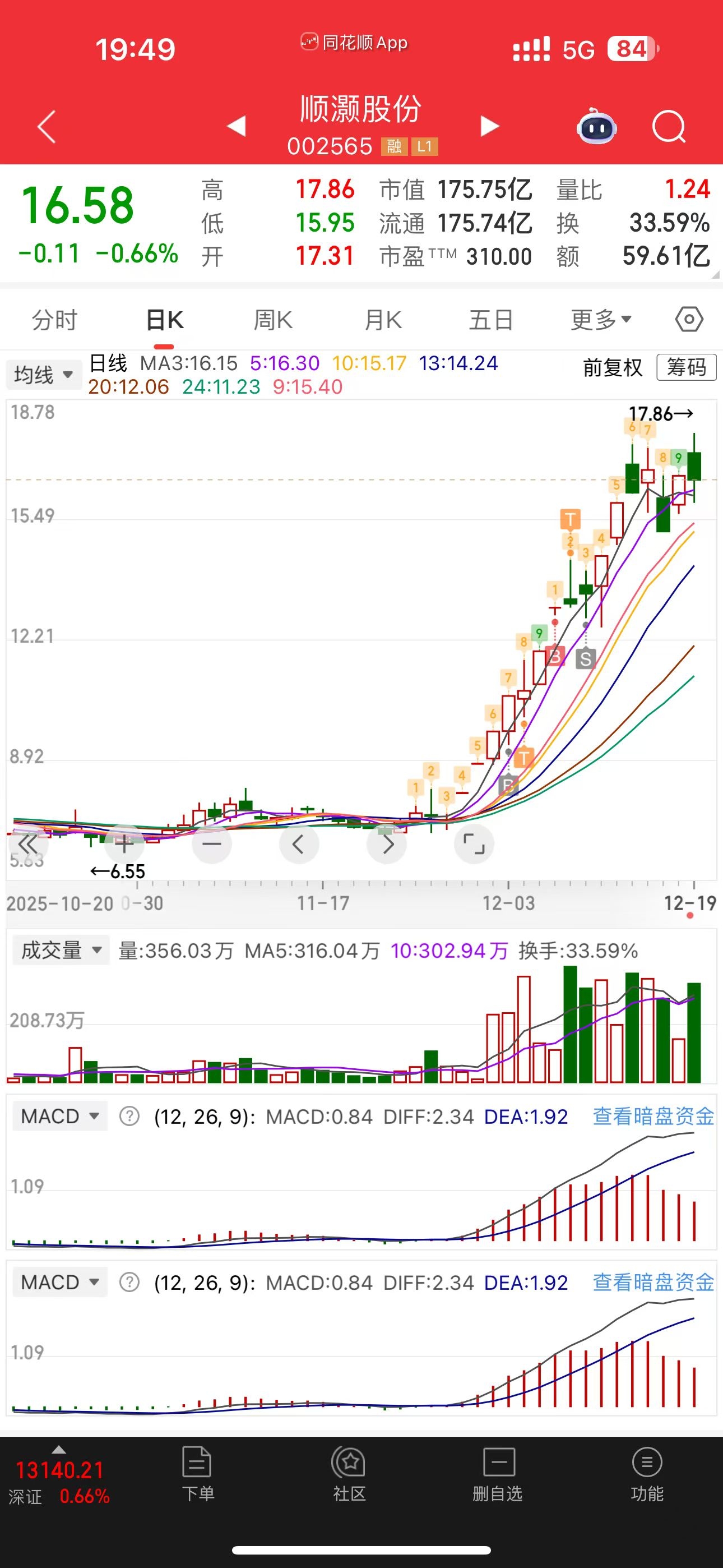Switch to previous stock with left triangle
The width and height of the screenshot is (723, 1568).
coord(236,126)
